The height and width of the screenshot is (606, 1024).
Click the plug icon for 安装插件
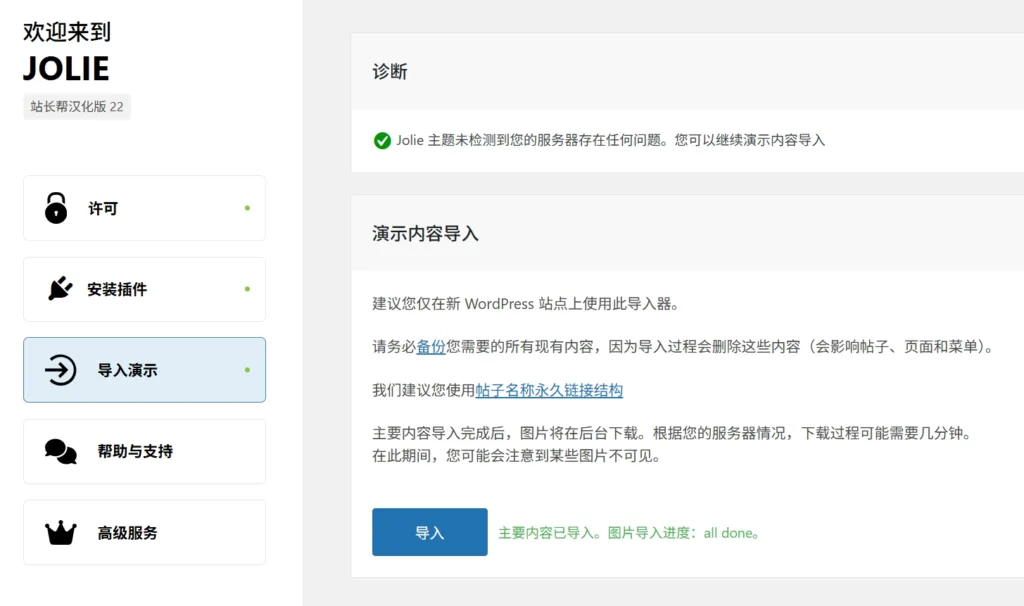(60, 289)
